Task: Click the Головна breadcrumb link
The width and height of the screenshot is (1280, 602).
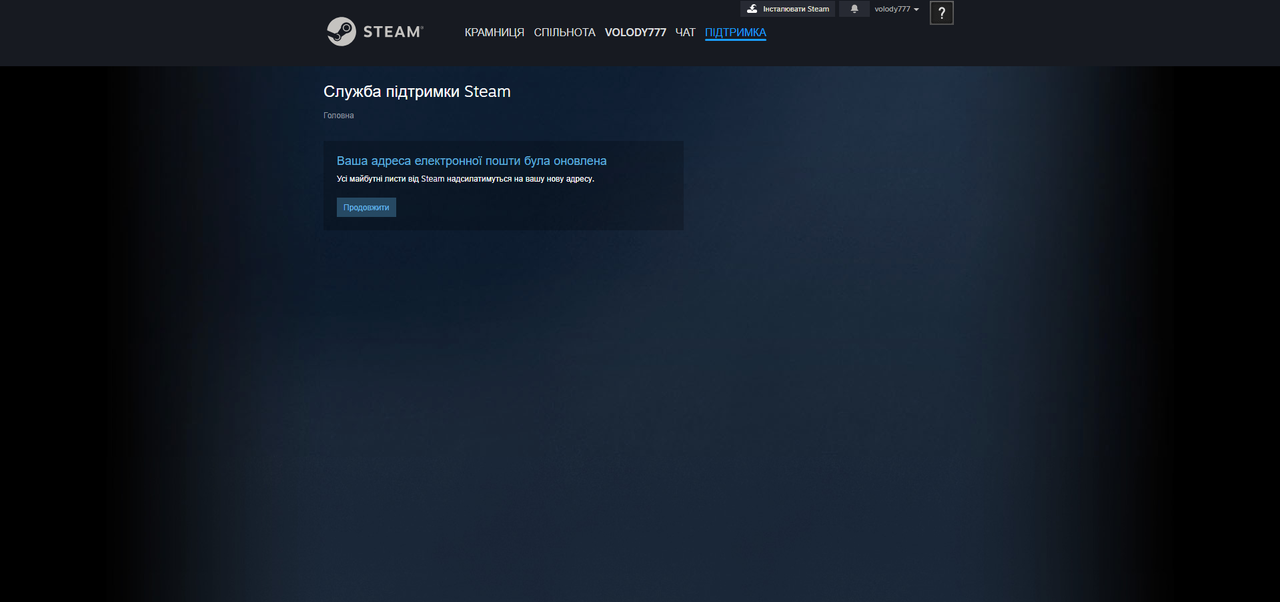Action: point(338,116)
